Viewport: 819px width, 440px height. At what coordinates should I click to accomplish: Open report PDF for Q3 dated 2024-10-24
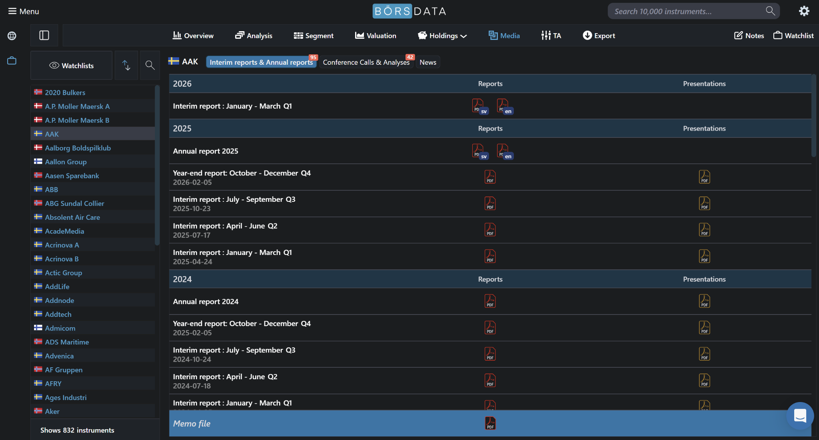(x=490, y=354)
